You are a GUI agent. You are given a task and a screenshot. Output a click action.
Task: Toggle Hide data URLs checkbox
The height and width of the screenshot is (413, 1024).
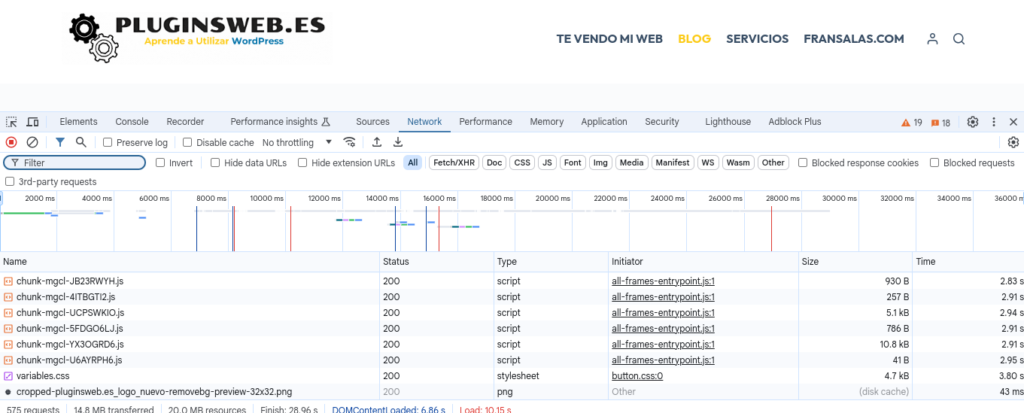215,163
